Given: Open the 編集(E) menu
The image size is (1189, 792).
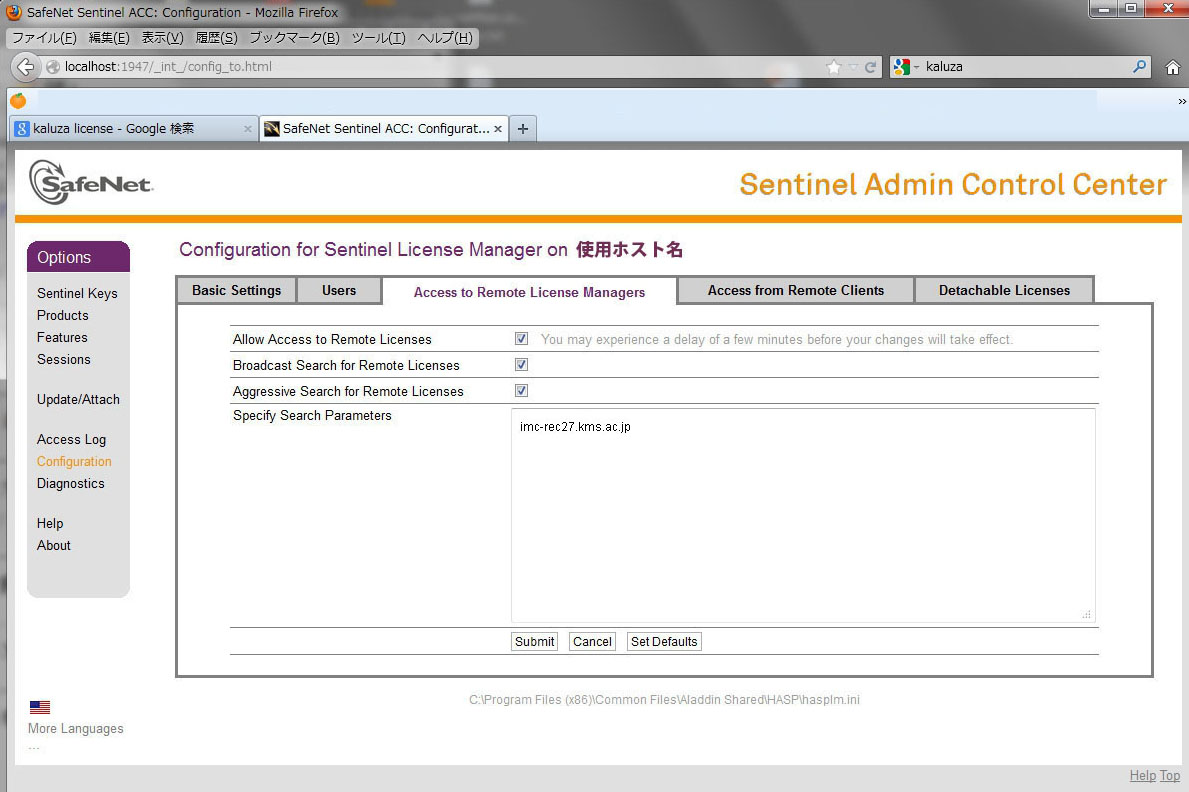Looking at the screenshot, I should 109,38.
